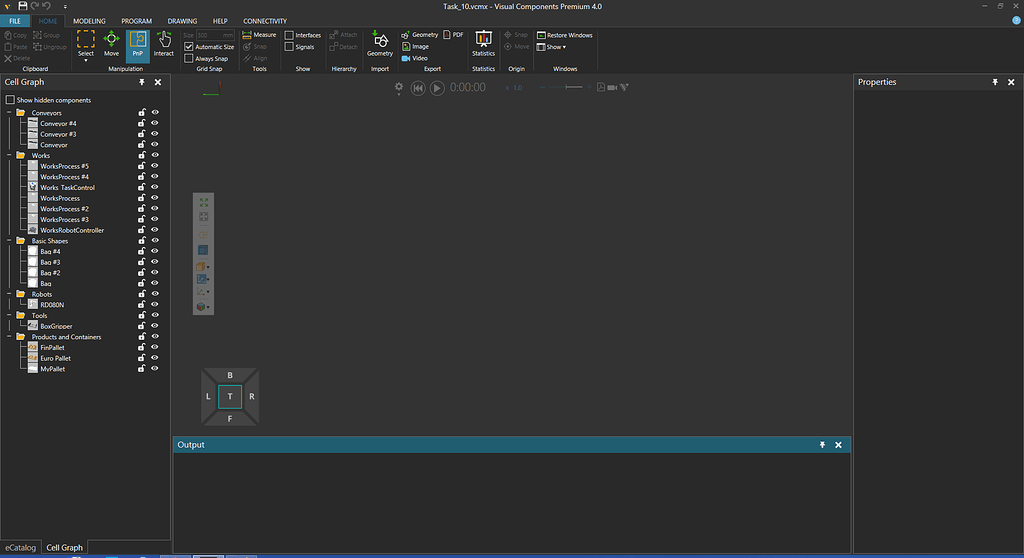
Task: Pin the Output panel
Action: point(822,445)
